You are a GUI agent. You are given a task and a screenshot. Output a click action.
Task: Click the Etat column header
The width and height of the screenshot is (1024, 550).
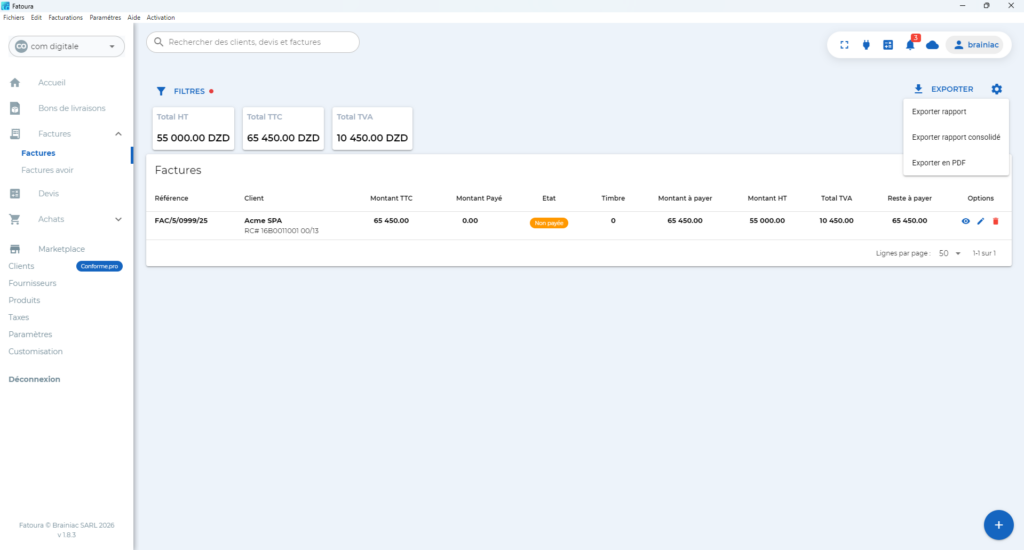tap(549, 199)
